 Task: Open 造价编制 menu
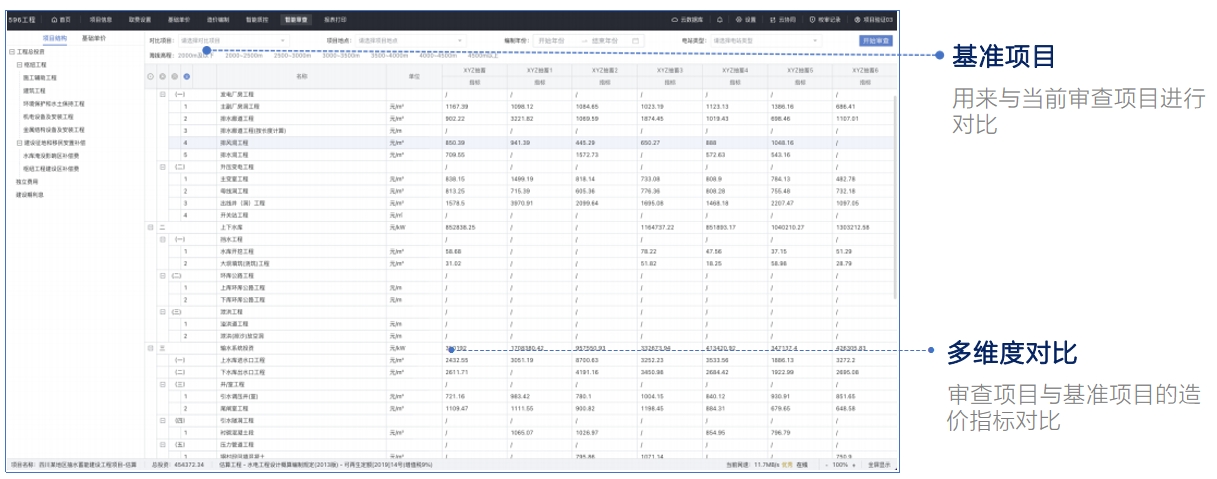pyautogui.click(x=218, y=19)
